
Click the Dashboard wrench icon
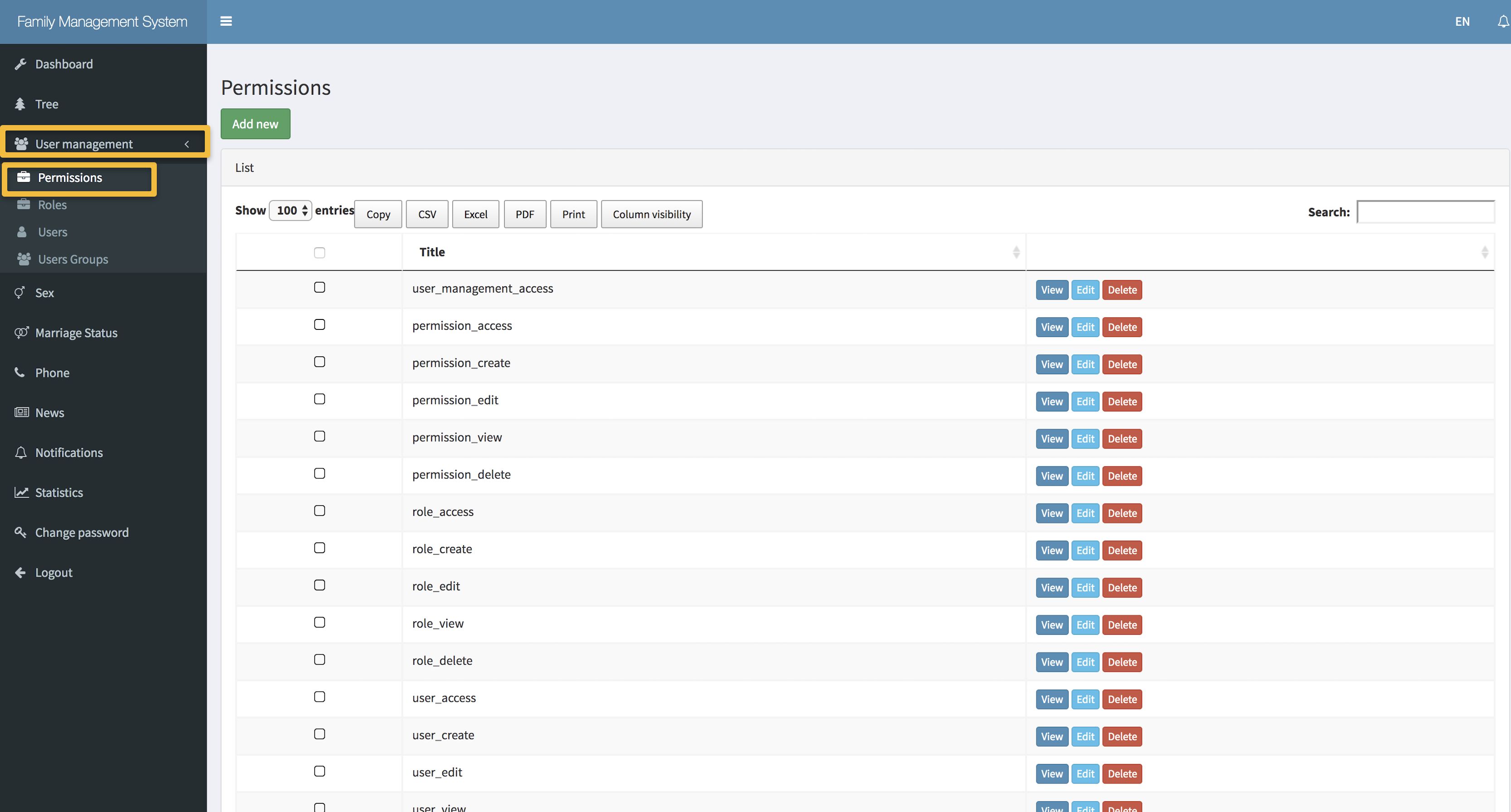[x=20, y=64]
